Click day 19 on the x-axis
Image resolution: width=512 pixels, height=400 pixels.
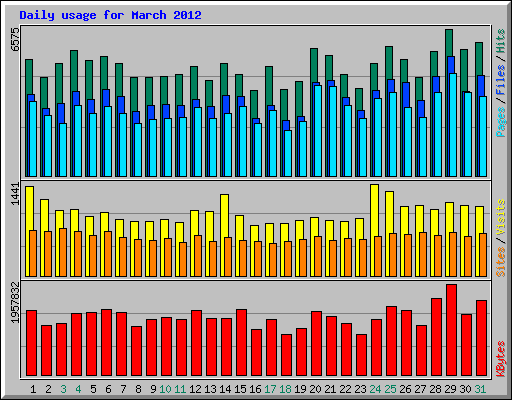click(300, 389)
